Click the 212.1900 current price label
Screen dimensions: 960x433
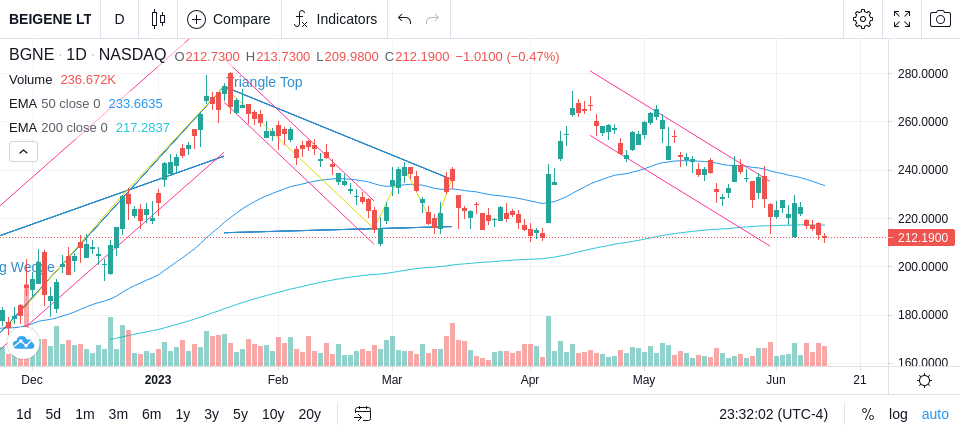click(x=921, y=238)
